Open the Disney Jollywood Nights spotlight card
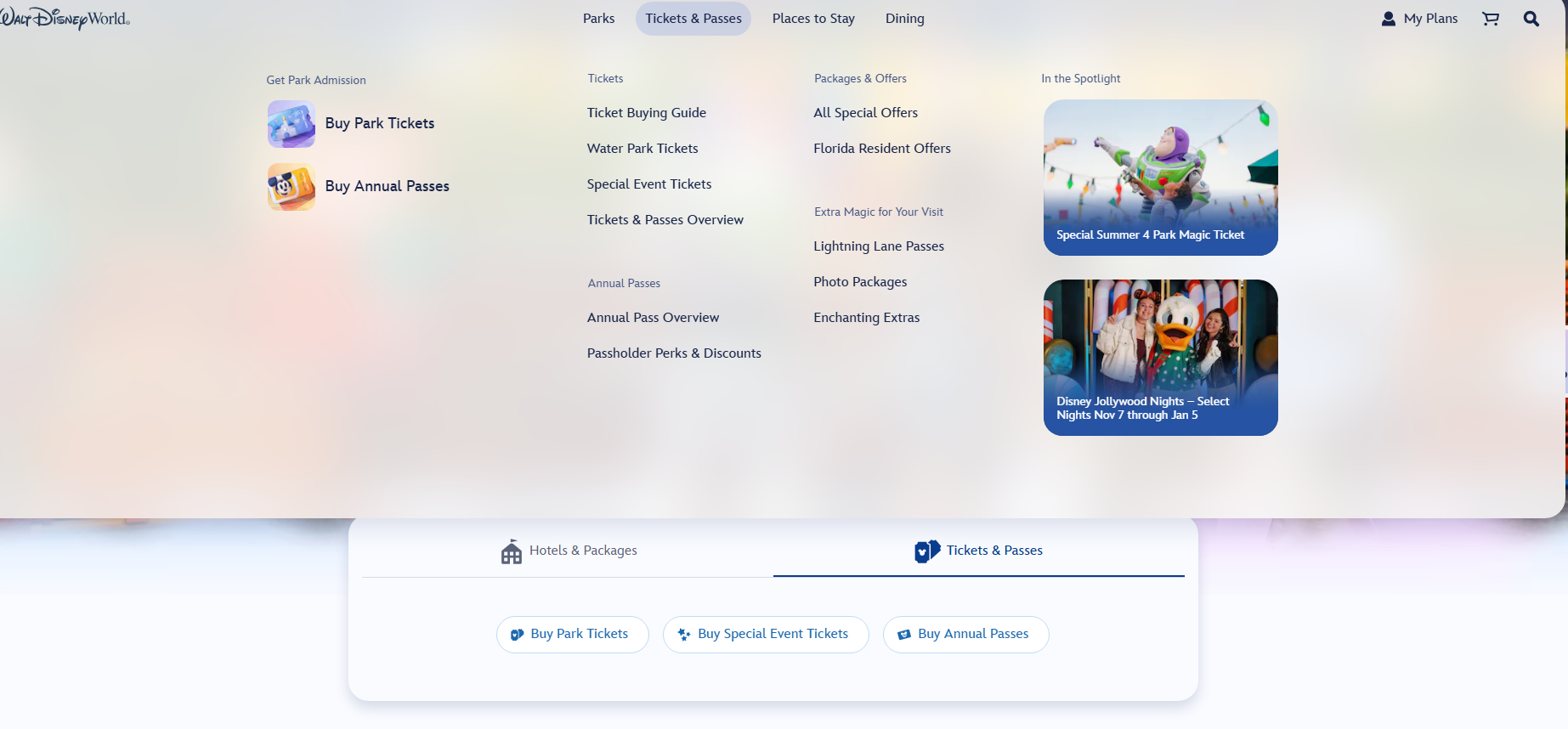This screenshot has height=729, width=1568. coord(1161,358)
